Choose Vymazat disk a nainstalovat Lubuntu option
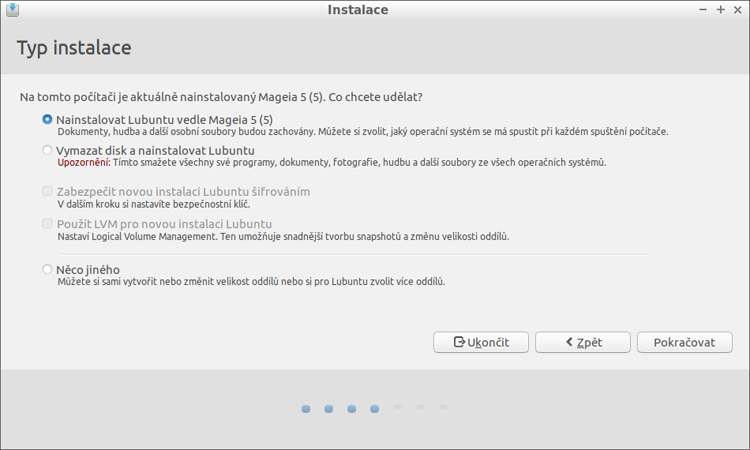The height and width of the screenshot is (450, 750). pyautogui.click(x=47, y=150)
